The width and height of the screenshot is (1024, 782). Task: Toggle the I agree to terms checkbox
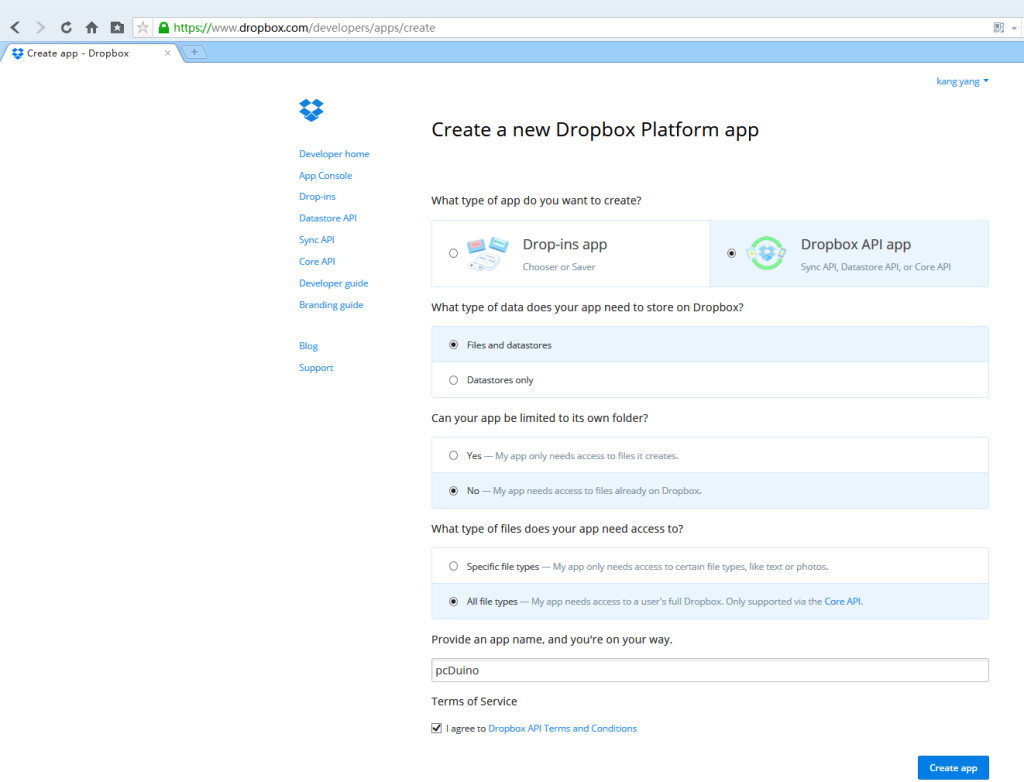(x=436, y=728)
